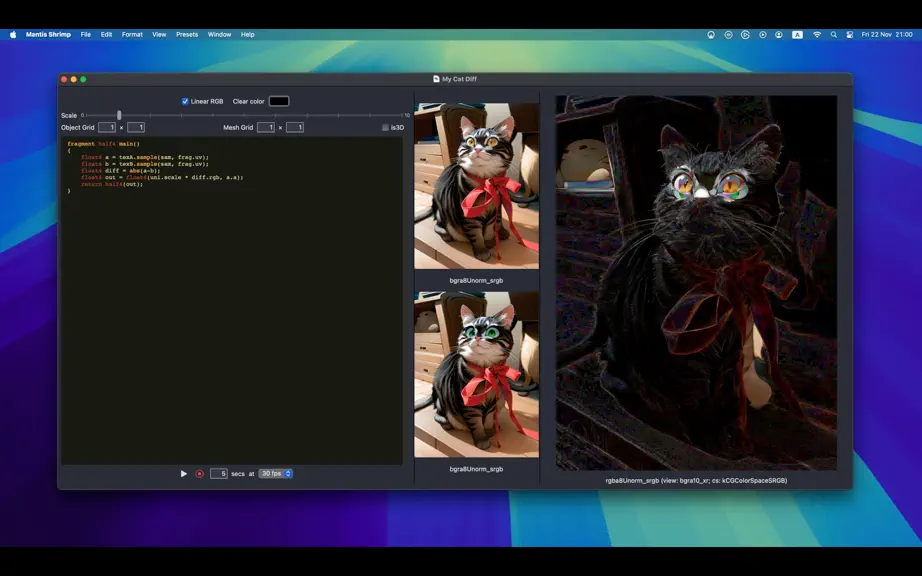Click the bgra8Unorm_srgb label under the bottom texture
The width and height of the screenshot is (922, 576).
click(x=476, y=469)
